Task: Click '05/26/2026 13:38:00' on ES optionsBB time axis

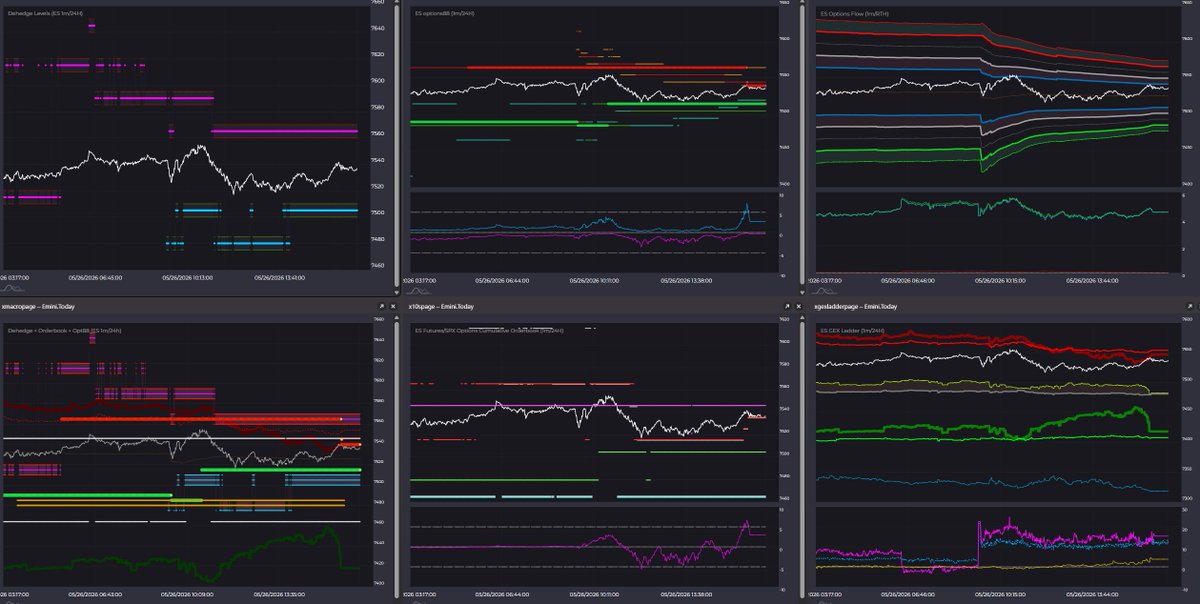Action: pyautogui.click(x=685, y=281)
